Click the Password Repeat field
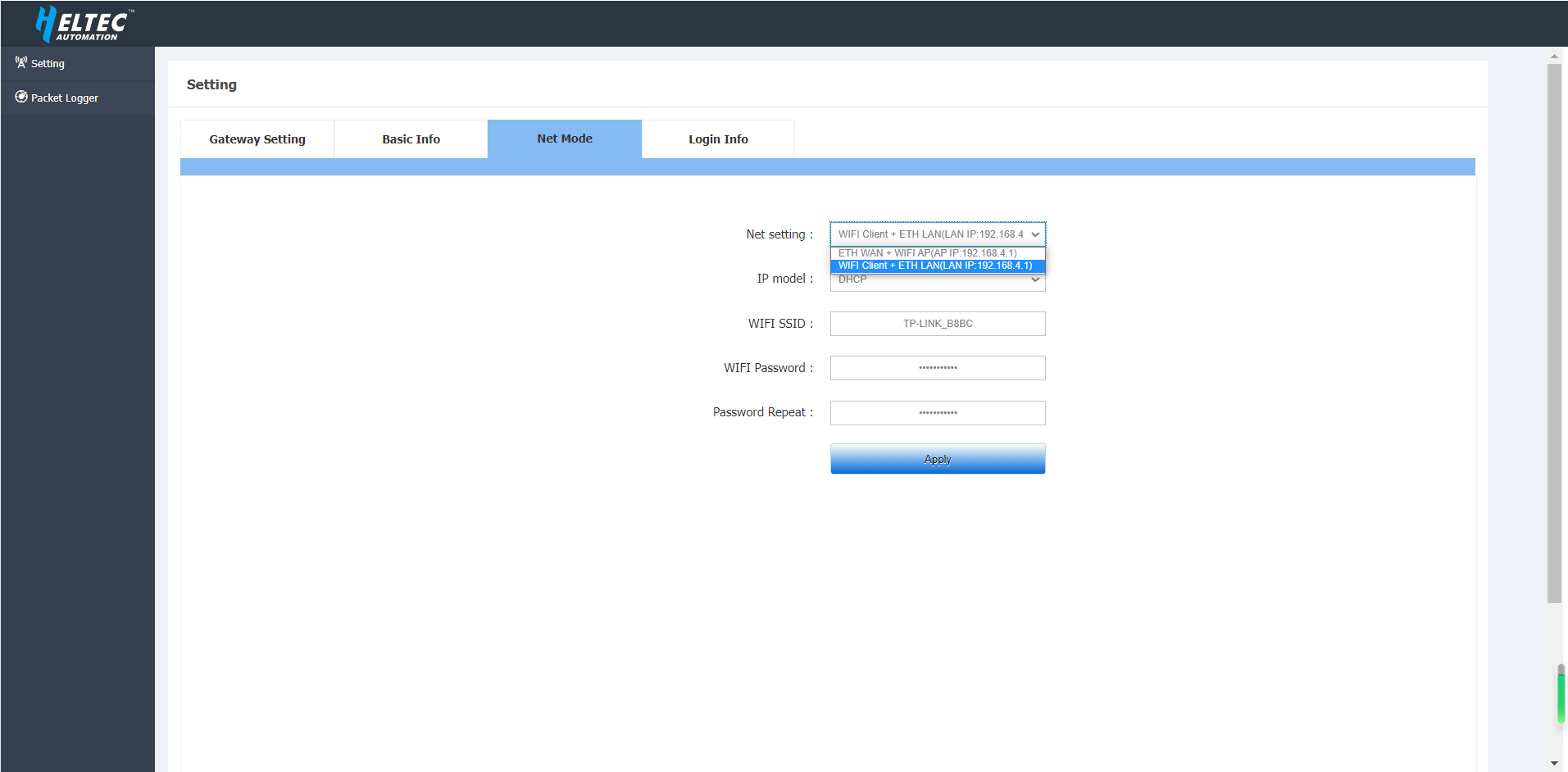 pyautogui.click(x=937, y=413)
